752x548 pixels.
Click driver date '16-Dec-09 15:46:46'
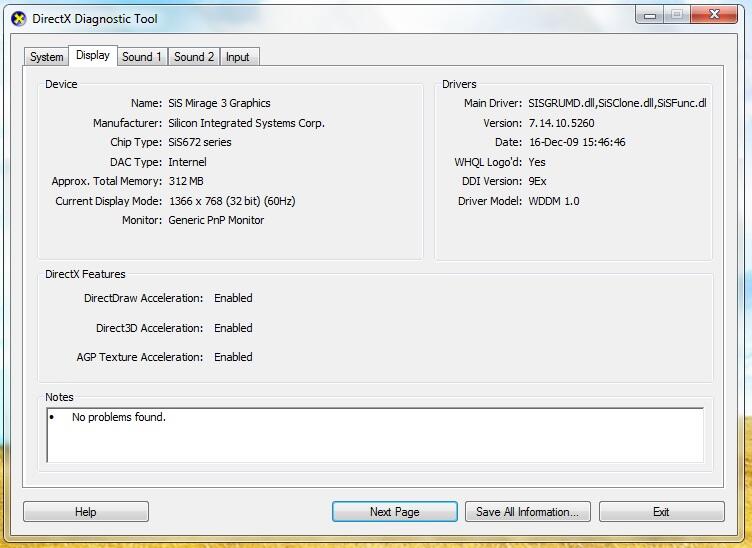(x=577, y=142)
